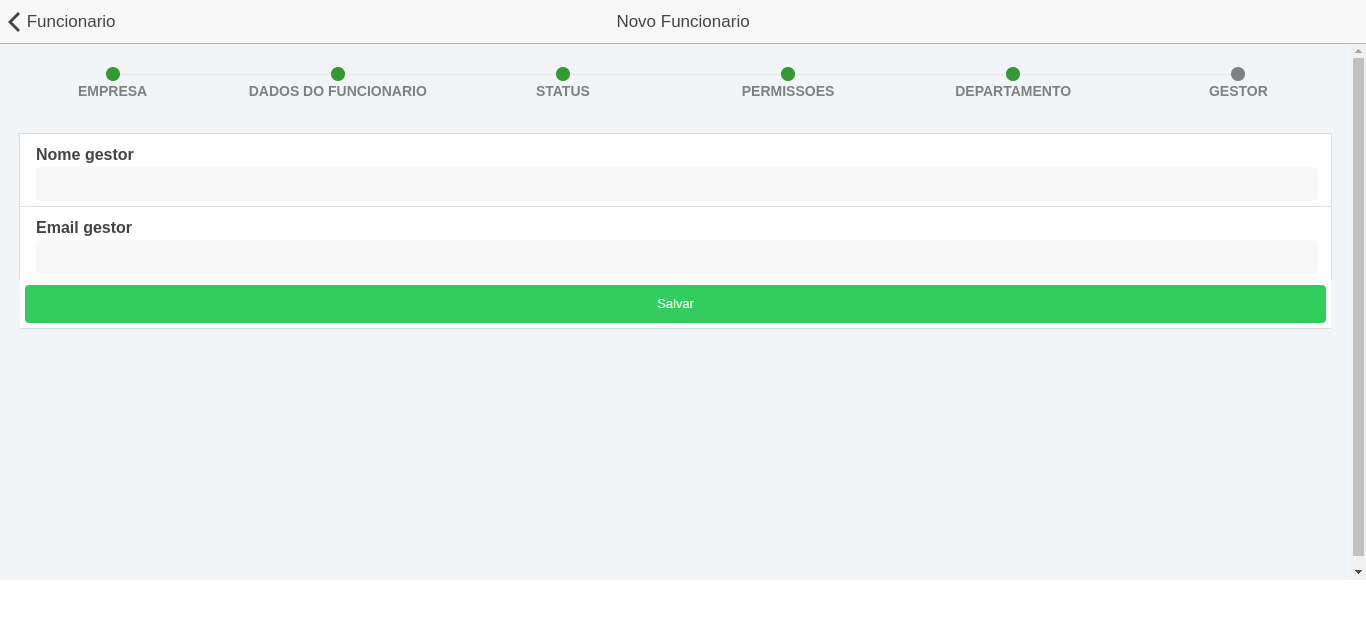Click the back chevron arrow icon

tap(14, 22)
